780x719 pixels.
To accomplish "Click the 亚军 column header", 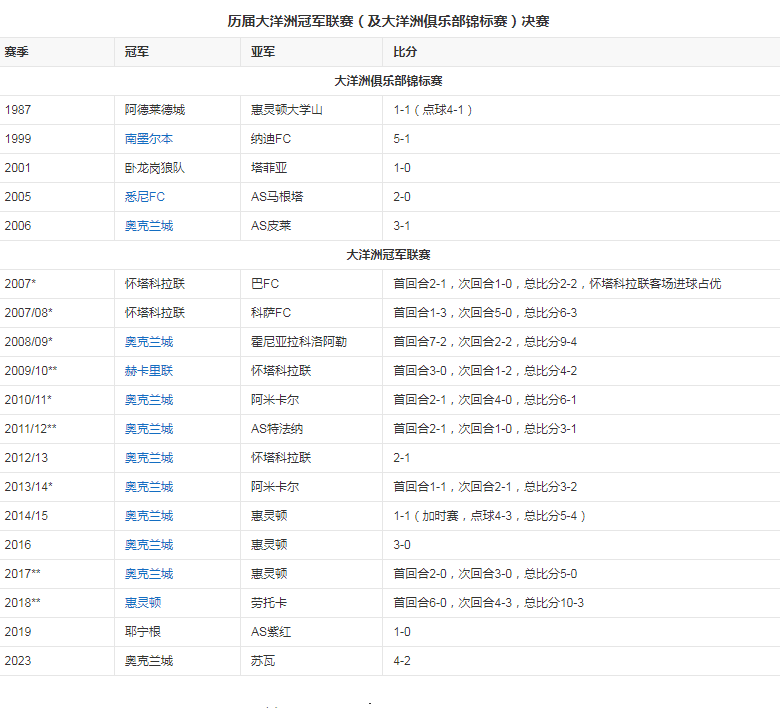I will click(263, 51).
